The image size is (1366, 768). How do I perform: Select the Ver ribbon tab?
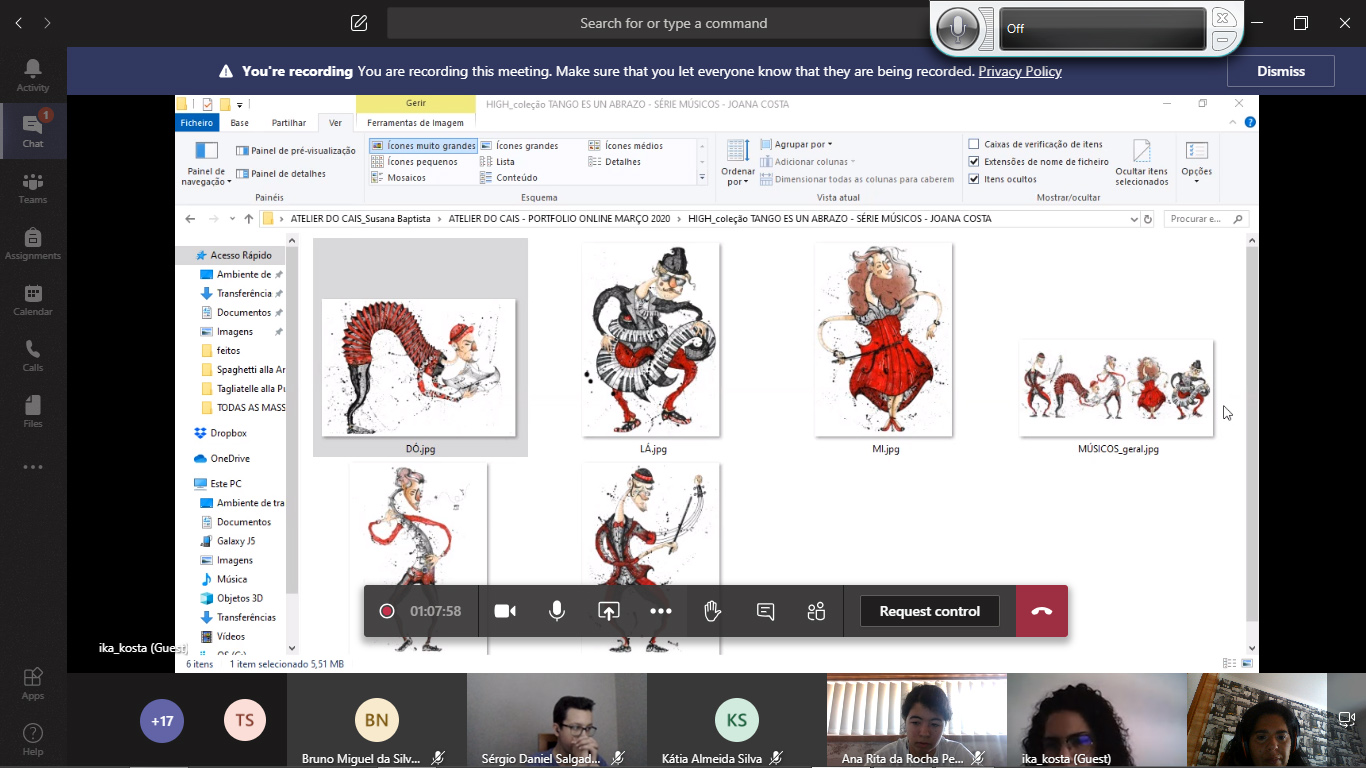pyautogui.click(x=335, y=123)
